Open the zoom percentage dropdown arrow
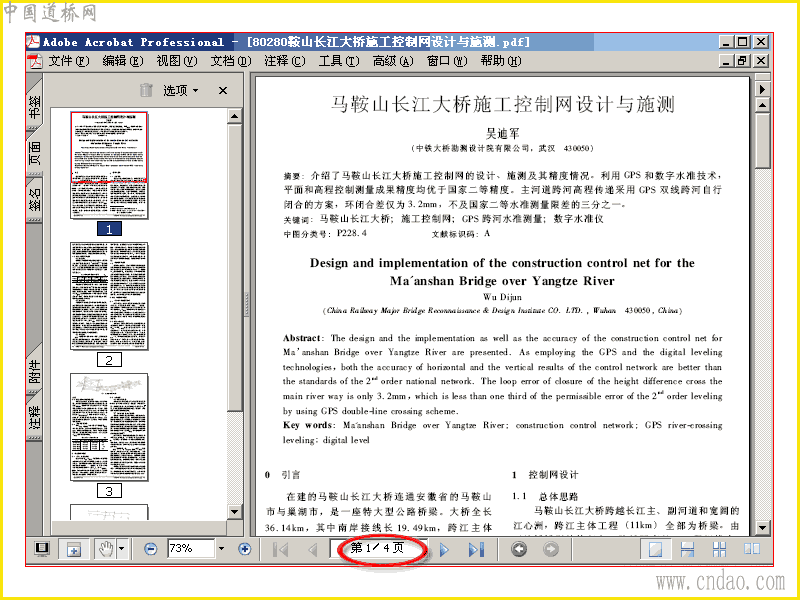 pos(221,549)
